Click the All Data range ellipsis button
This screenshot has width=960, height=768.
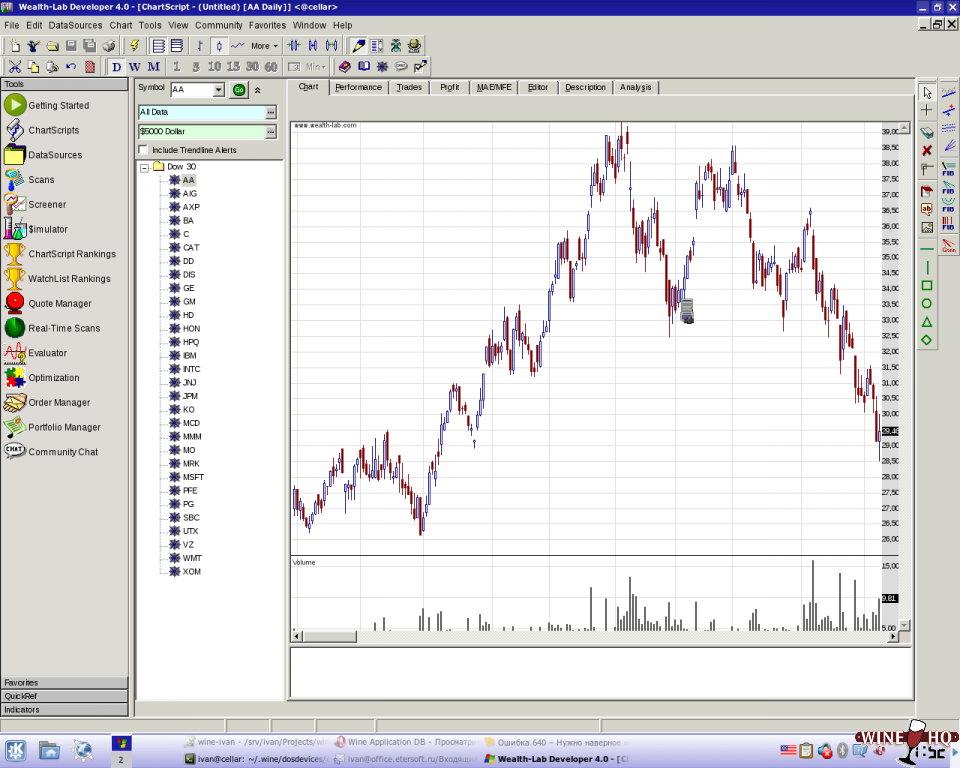click(x=270, y=112)
